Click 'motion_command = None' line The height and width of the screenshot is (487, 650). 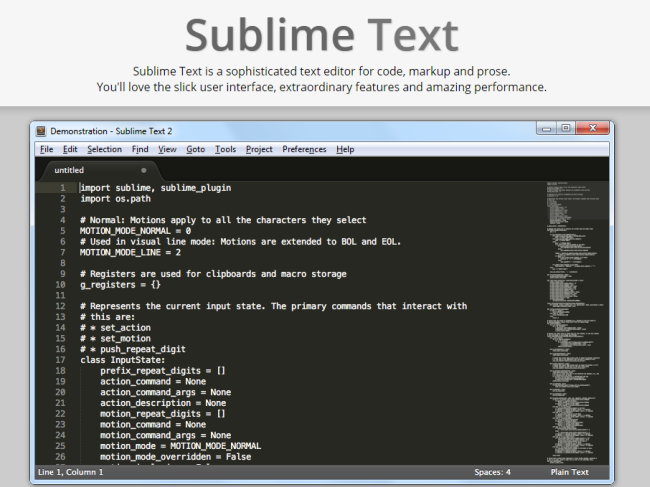[x=153, y=425]
